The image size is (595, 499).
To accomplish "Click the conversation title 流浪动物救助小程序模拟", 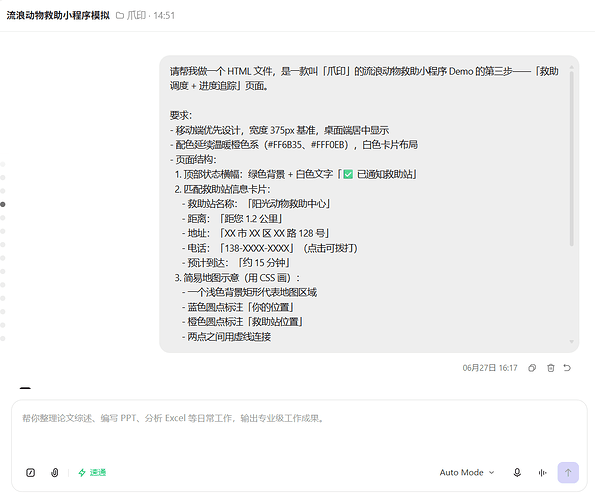I will (58, 15).
